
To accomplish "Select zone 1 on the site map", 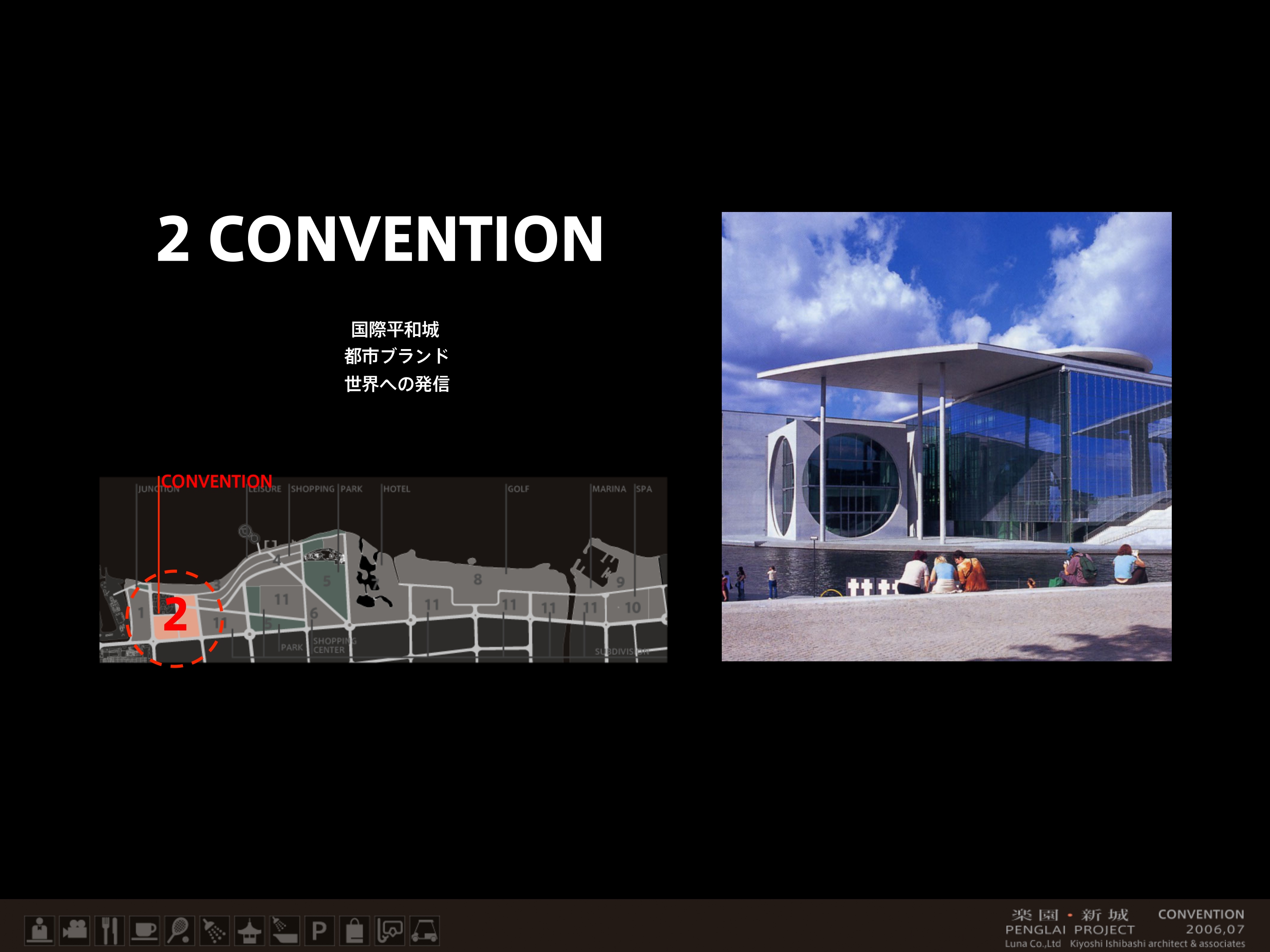I will pos(141,613).
